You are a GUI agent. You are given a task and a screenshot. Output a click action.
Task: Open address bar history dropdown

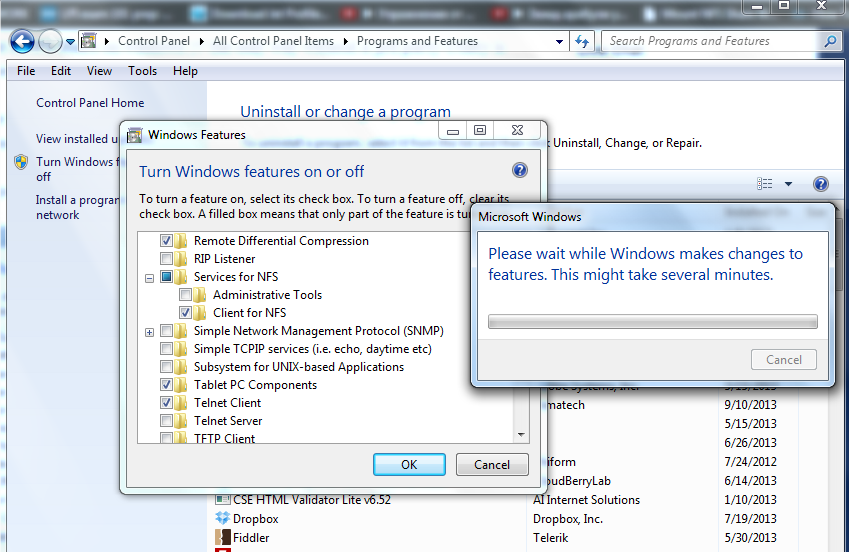559,42
